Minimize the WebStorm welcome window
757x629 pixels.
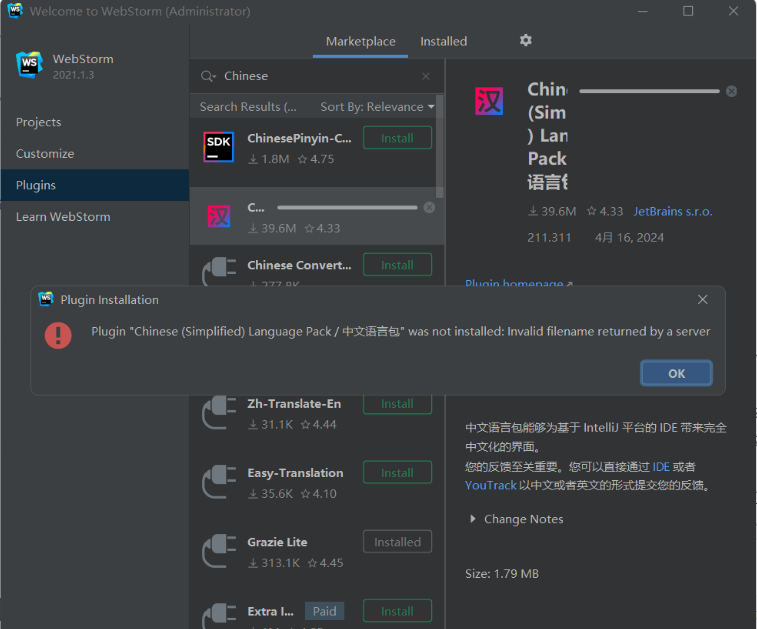643,11
